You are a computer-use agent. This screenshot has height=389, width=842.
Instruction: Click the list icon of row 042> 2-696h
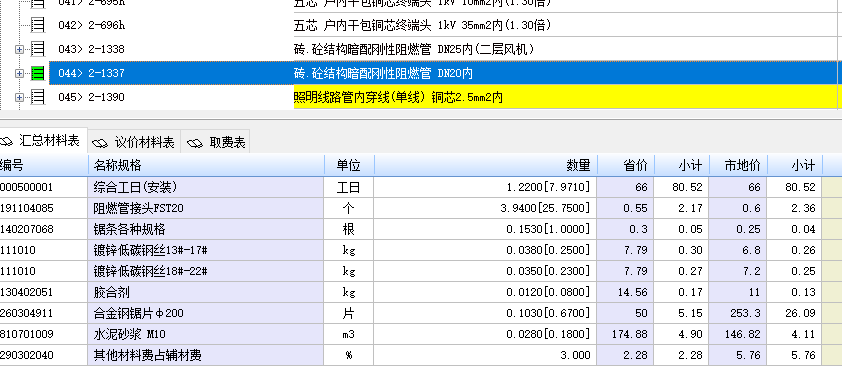38,25
